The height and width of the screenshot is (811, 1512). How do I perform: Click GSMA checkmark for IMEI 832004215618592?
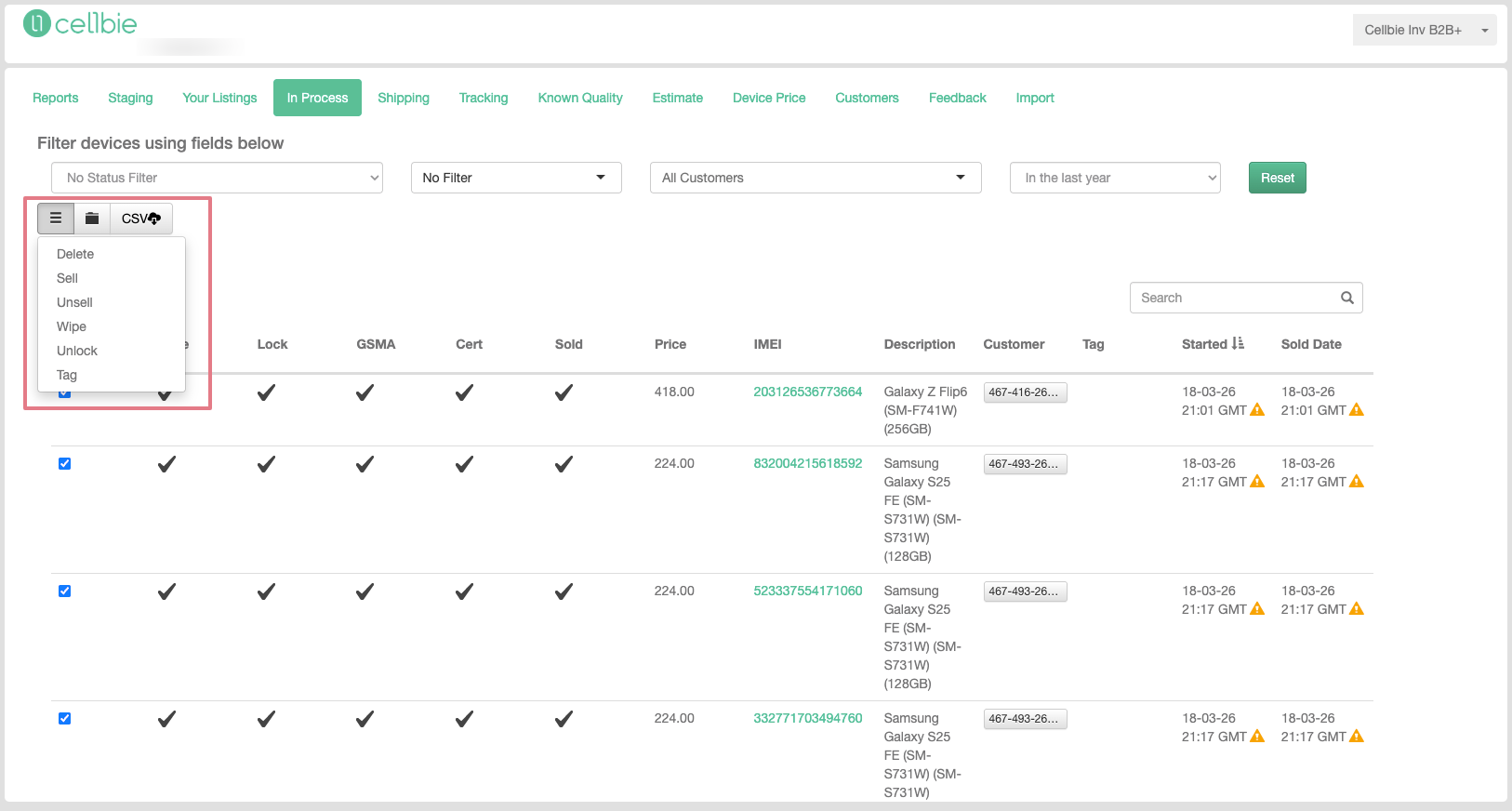365,464
